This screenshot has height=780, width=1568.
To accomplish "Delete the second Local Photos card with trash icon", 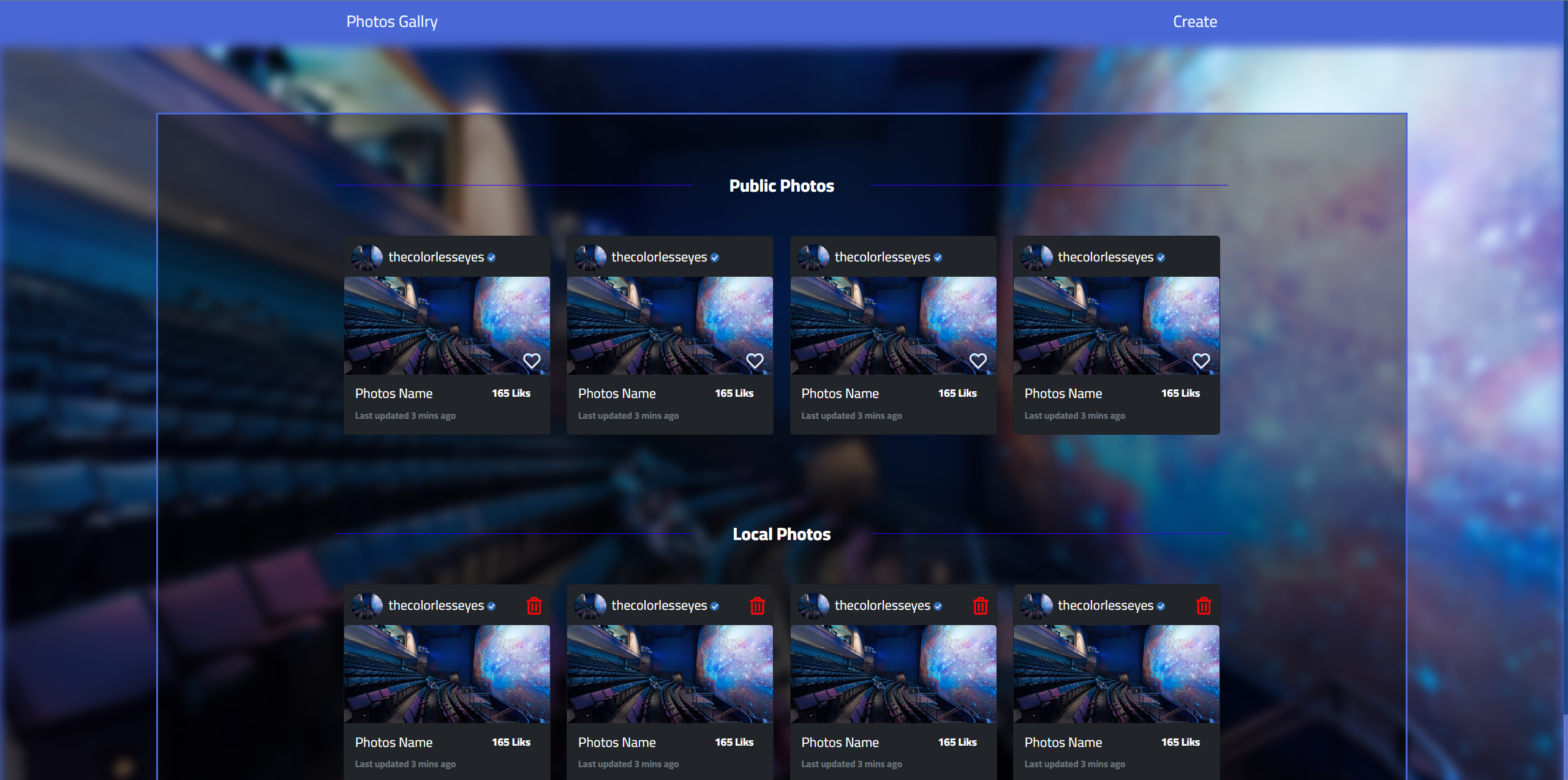I will (757, 606).
